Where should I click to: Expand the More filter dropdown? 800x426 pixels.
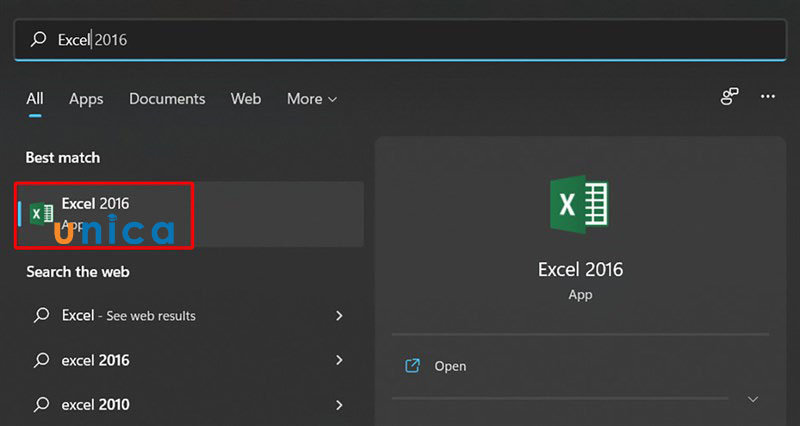click(312, 98)
